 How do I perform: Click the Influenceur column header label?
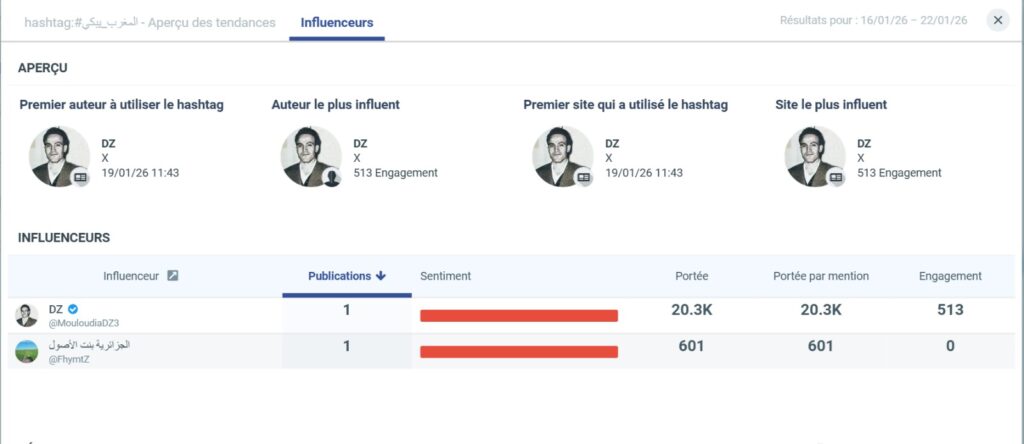(131, 276)
